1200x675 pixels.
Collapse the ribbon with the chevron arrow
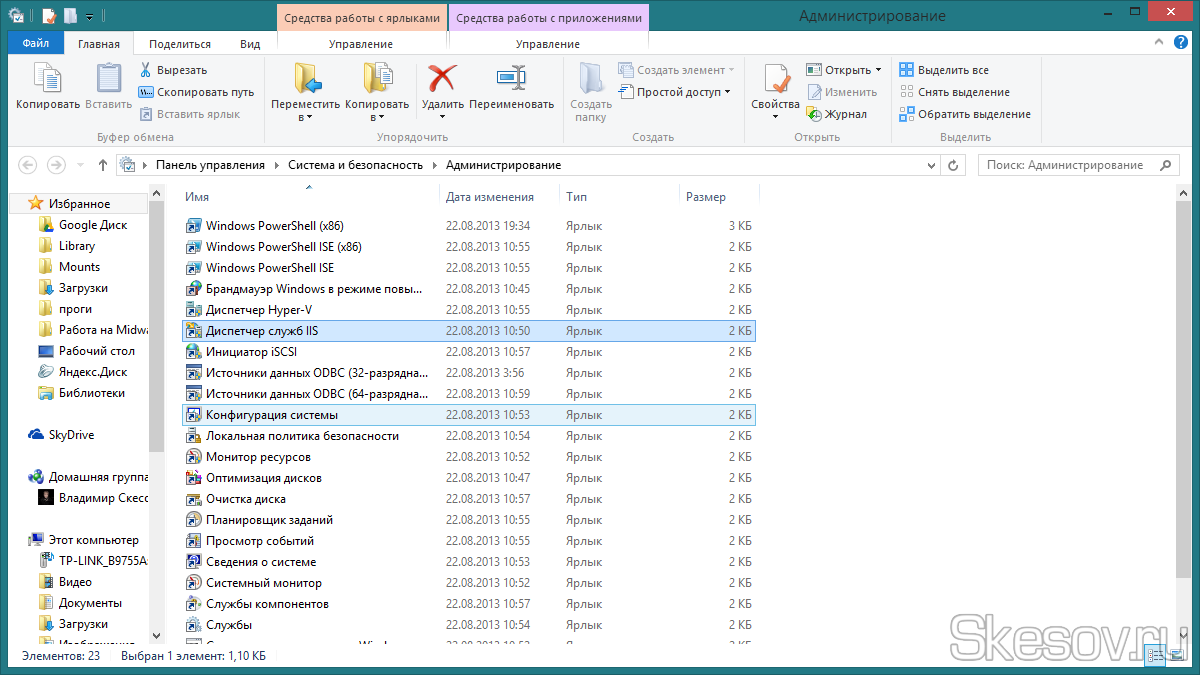pyautogui.click(x=1160, y=44)
